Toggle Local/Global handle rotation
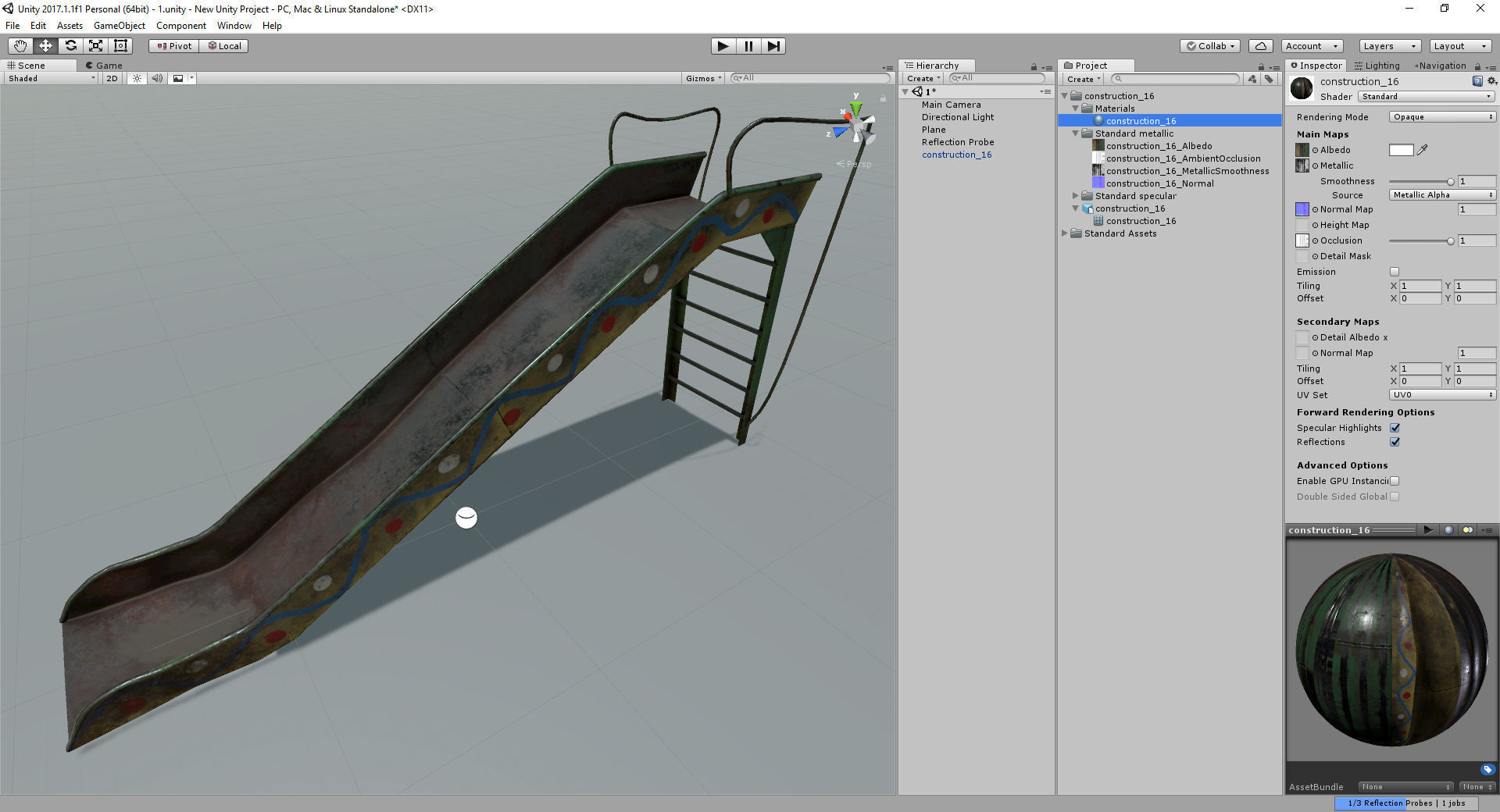The height and width of the screenshot is (812, 1500). tap(223, 46)
